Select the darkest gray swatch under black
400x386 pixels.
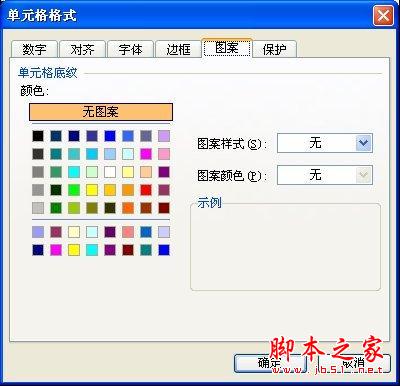pyautogui.click(x=38, y=154)
